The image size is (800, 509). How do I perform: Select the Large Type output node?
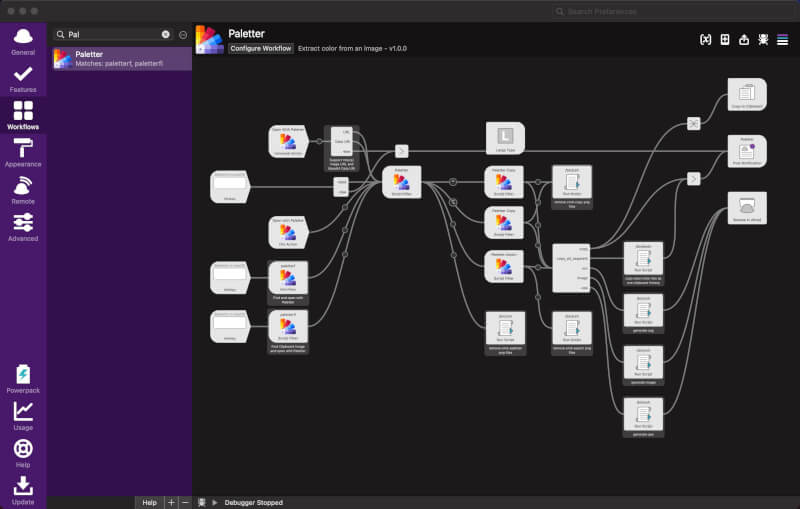click(505, 138)
